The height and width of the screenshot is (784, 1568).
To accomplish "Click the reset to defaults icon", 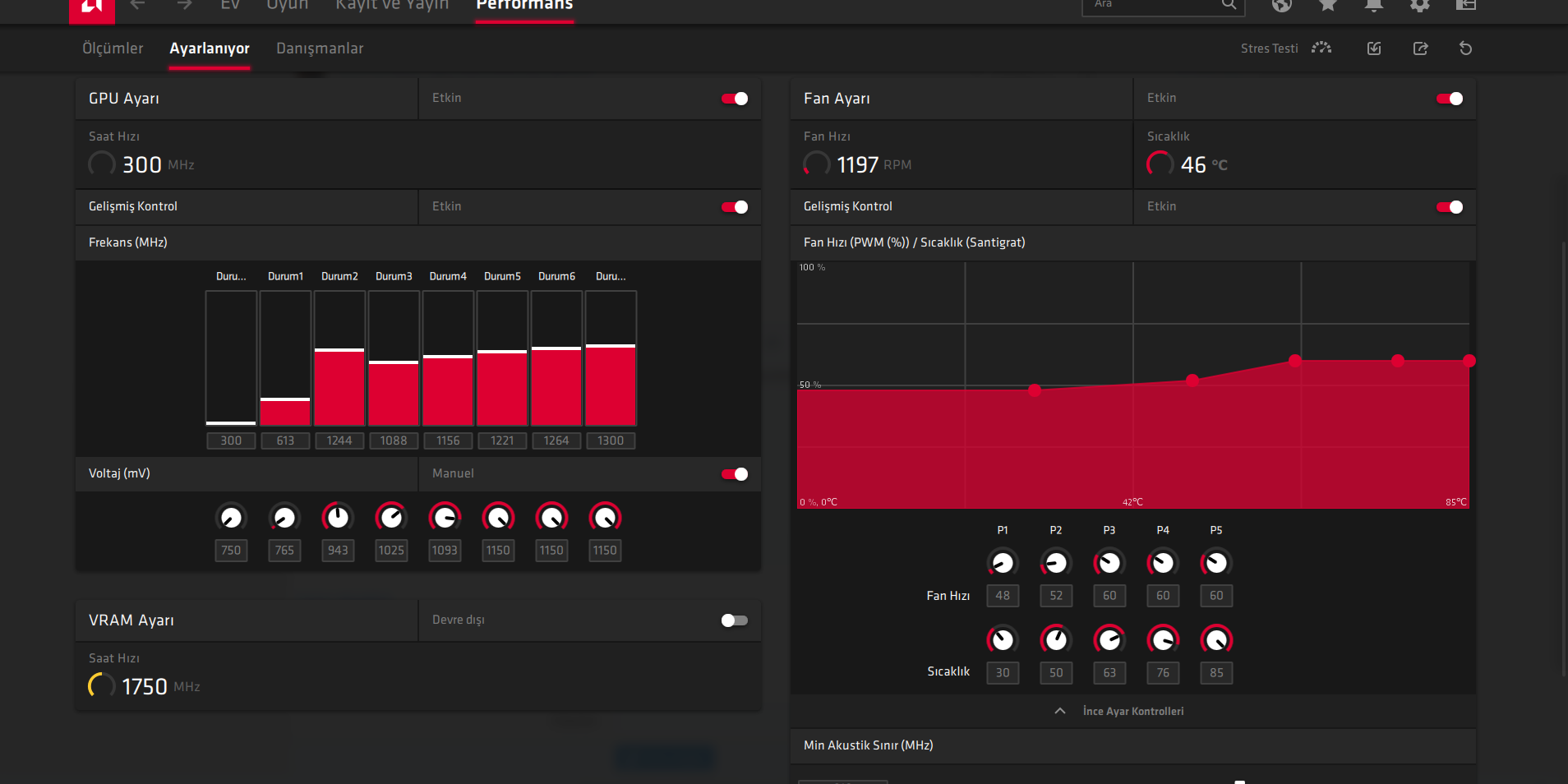I will click(x=1465, y=48).
